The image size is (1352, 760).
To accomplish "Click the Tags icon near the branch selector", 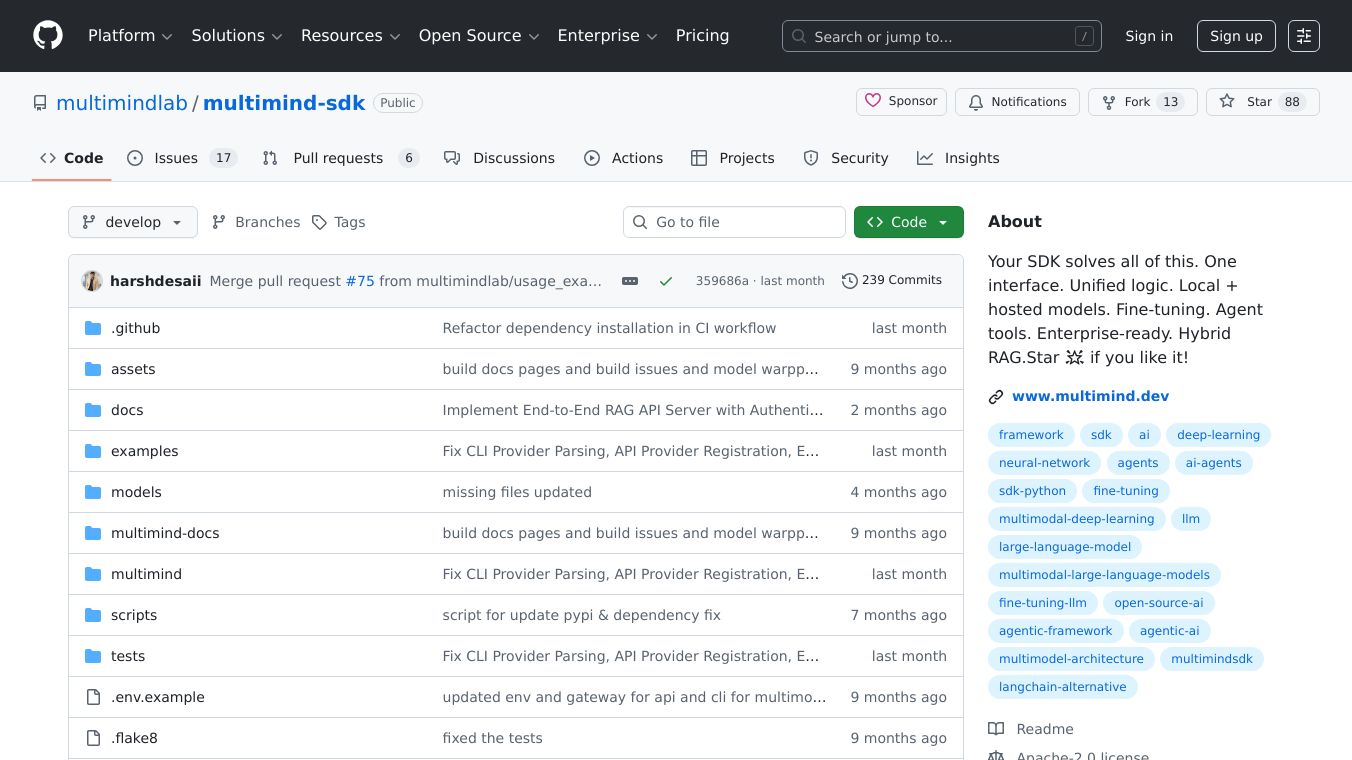I will (x=320, y=222).
